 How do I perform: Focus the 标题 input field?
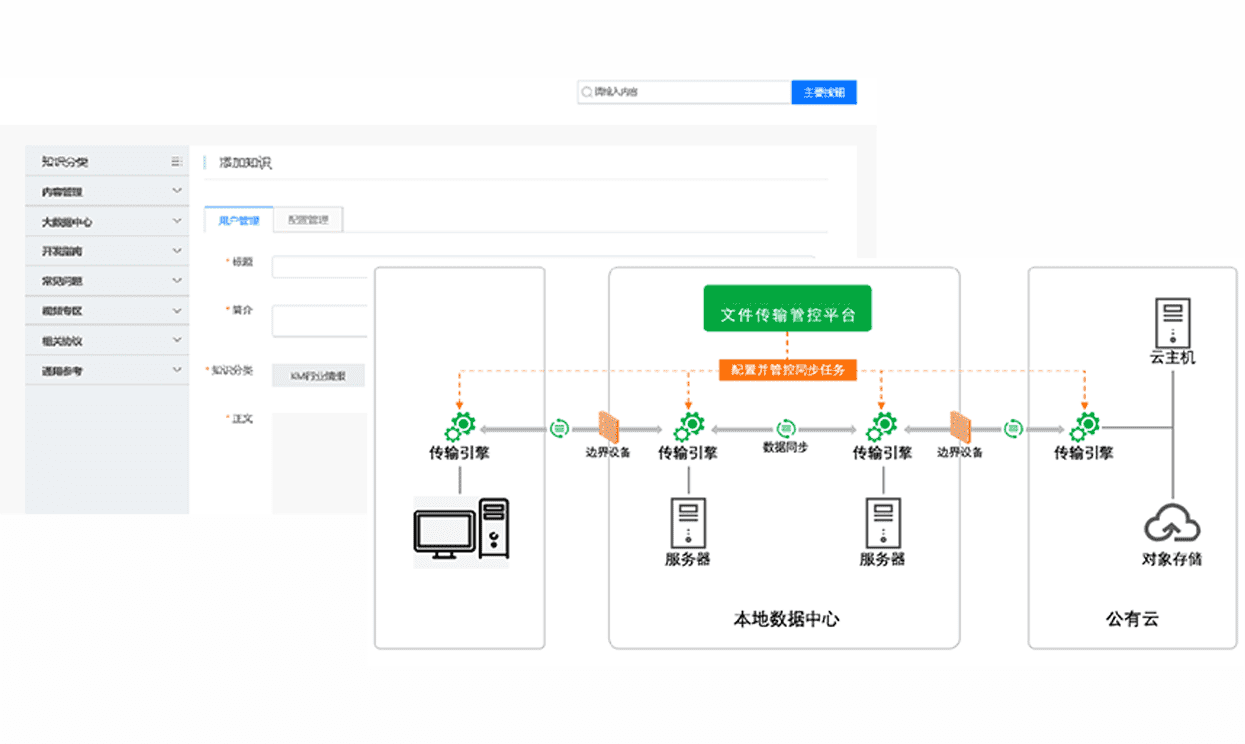(x=543, y=267)
